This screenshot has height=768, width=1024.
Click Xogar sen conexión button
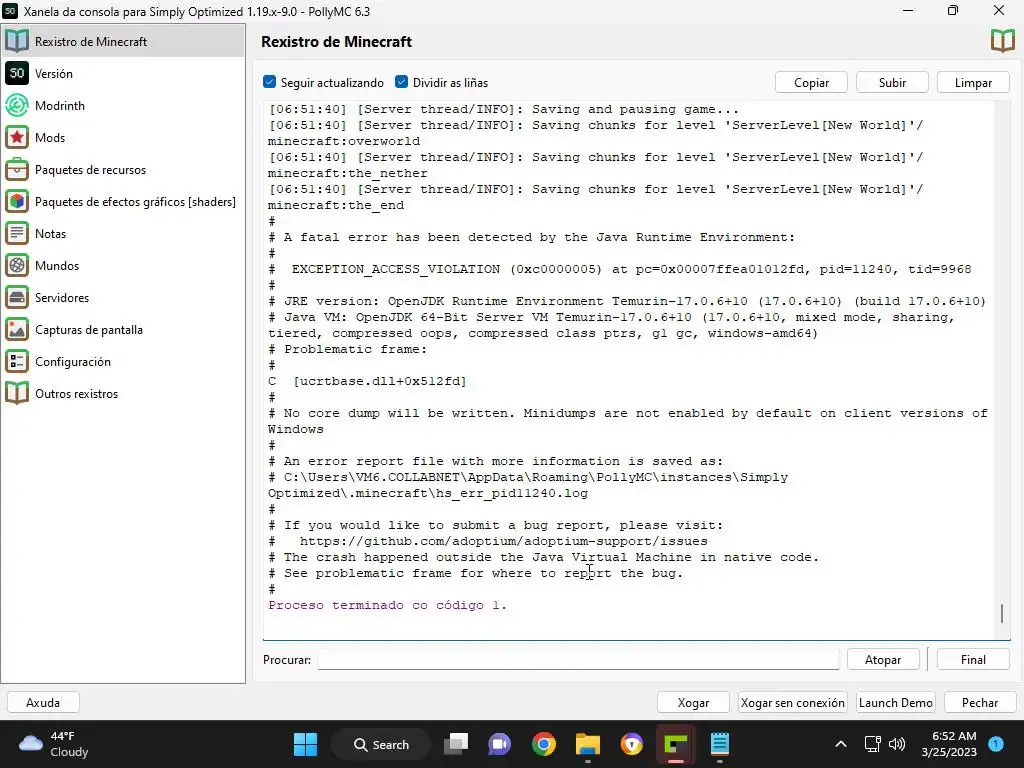coord(792,703)
